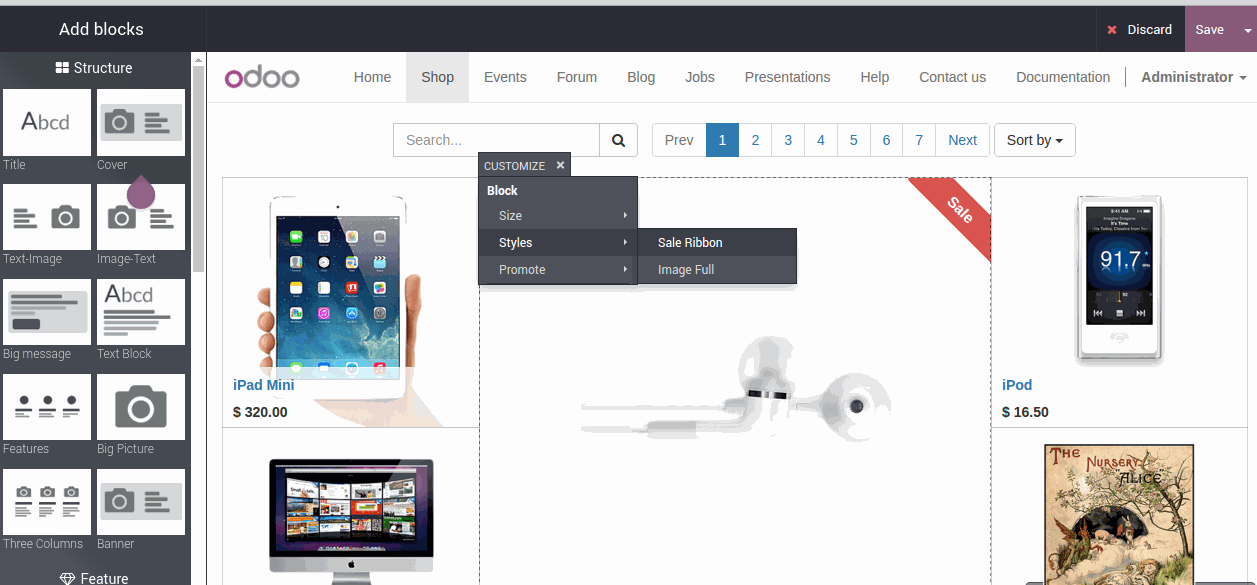The image size is (1257, 585).
Task: Pick the Text-Image block icon
Action: [x=47, y=217]
